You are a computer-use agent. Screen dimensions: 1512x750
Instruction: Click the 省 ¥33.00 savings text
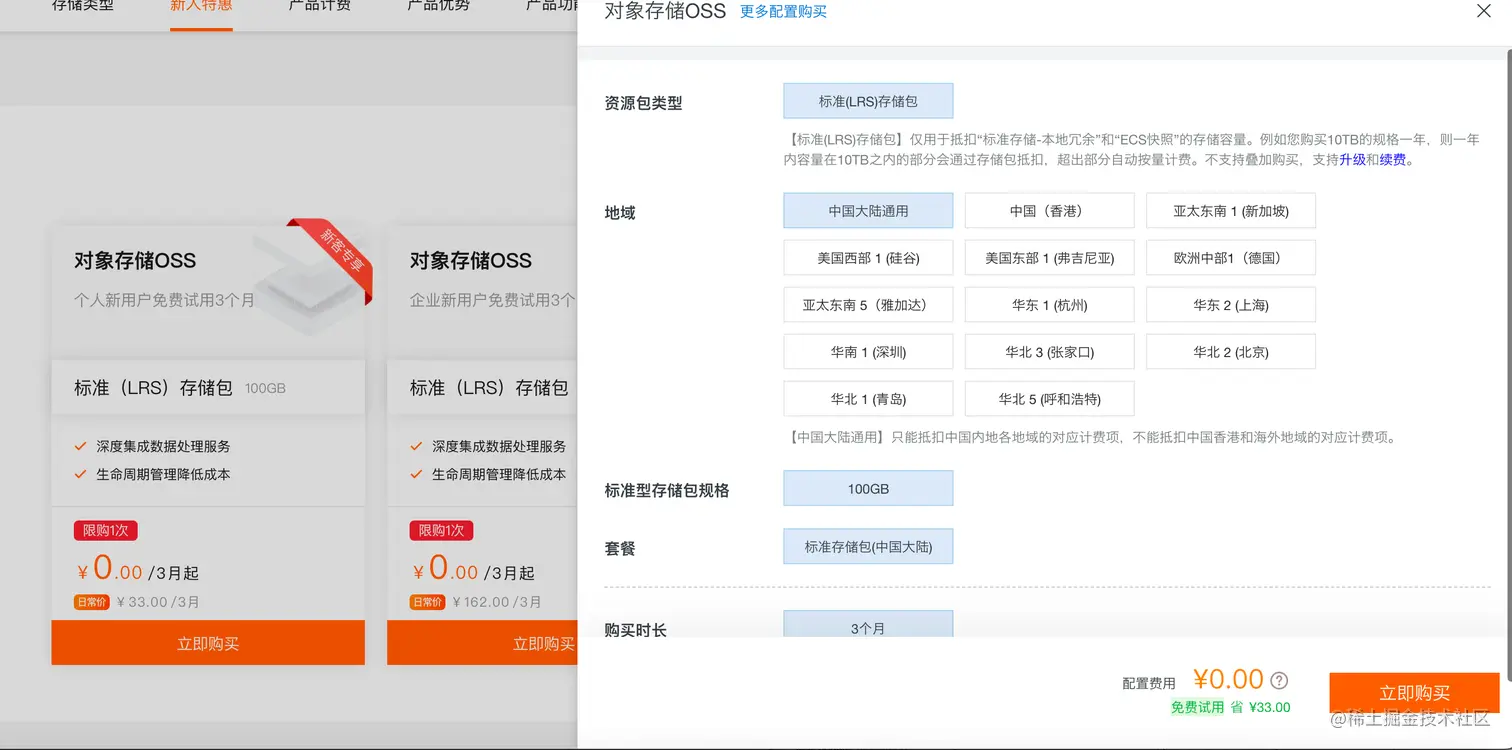click(x=1260, y=707)
